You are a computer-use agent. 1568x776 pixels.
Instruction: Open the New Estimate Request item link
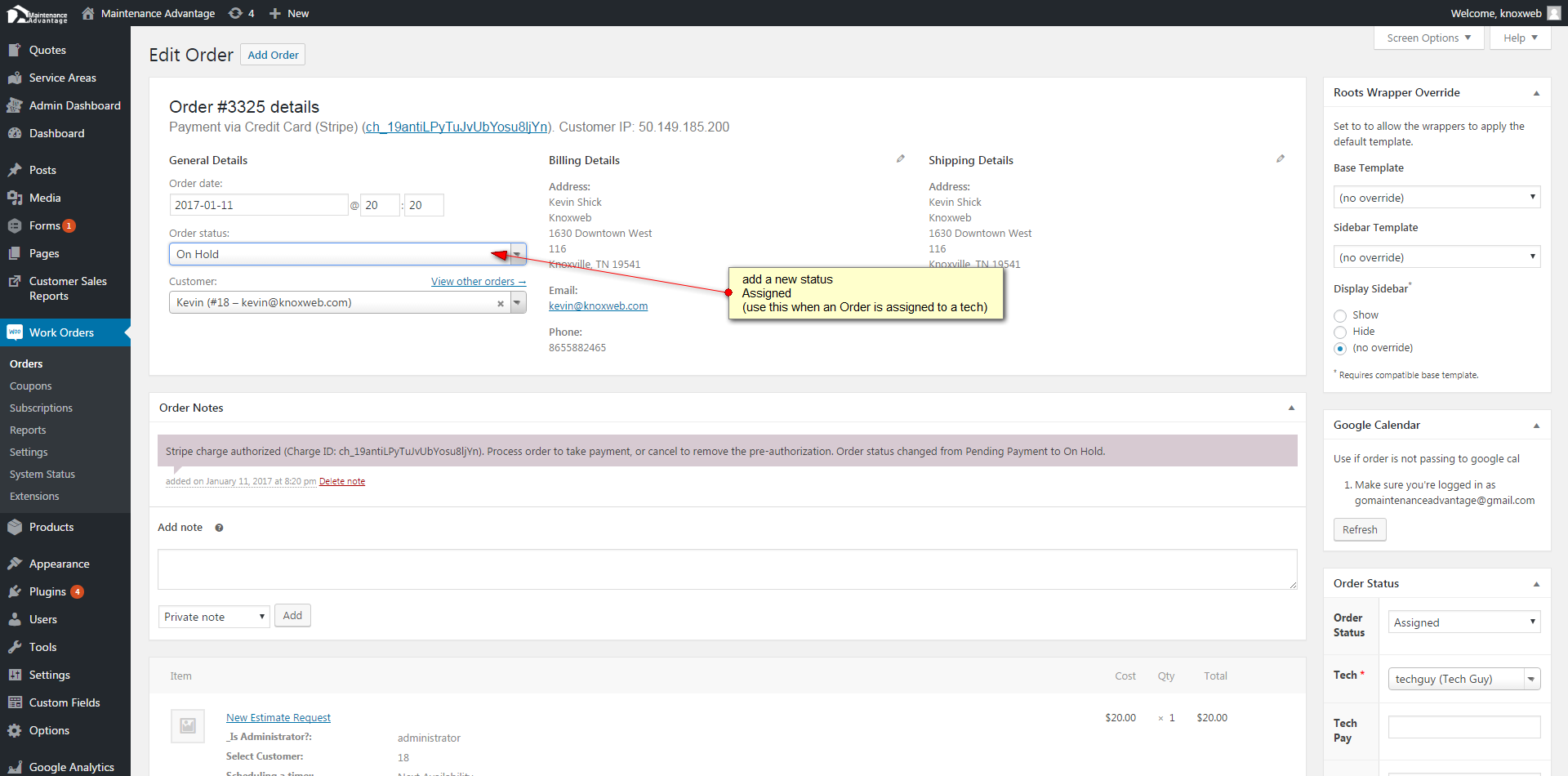278,718
